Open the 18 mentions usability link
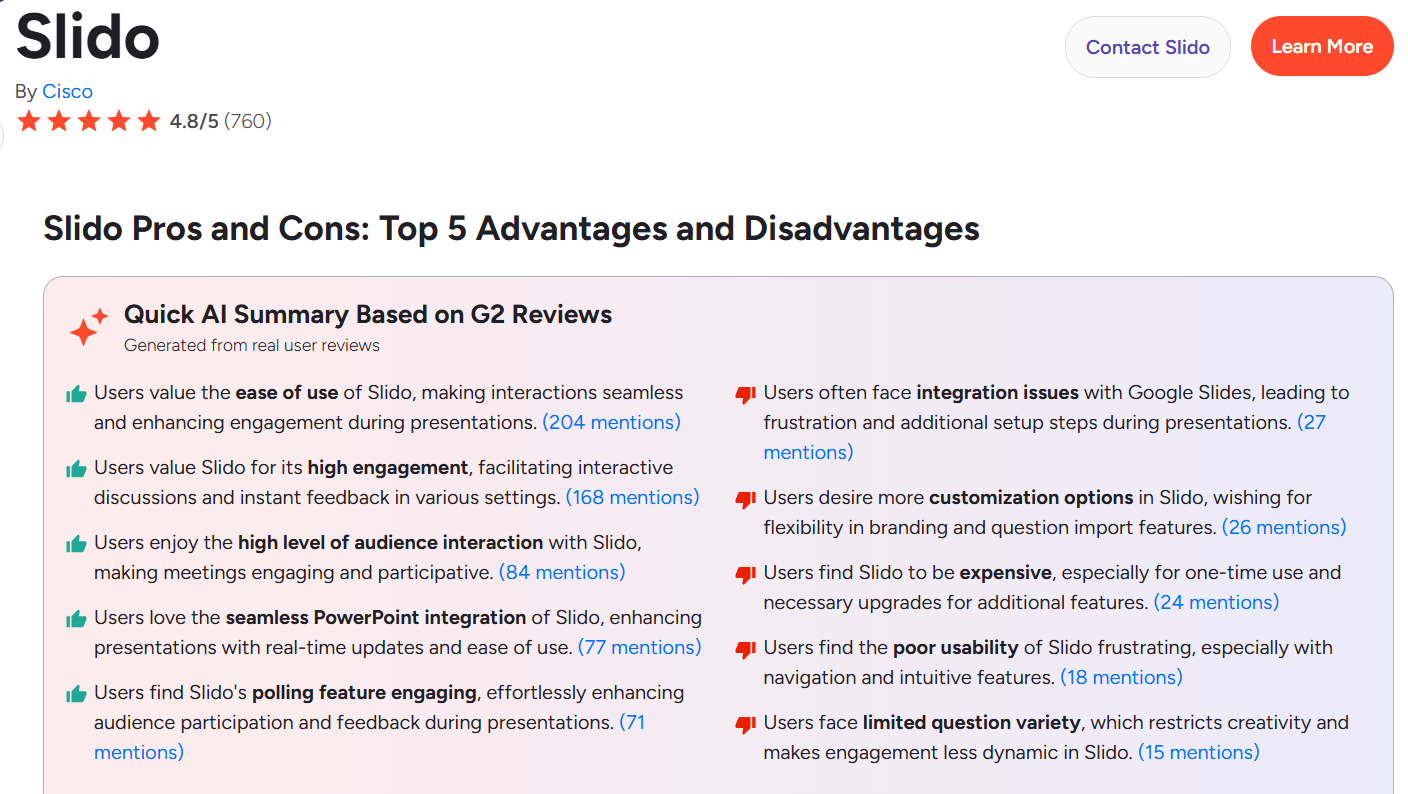Viewport: 1408px width, 794px height. click(1121, 677)
